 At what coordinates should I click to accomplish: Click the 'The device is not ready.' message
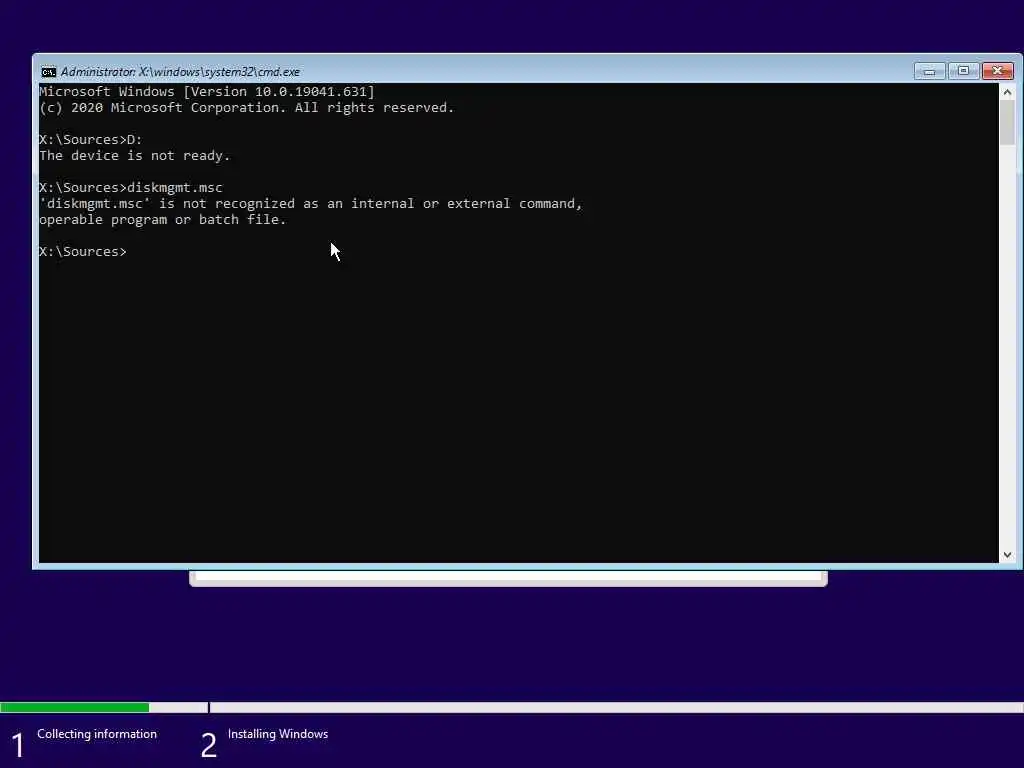(135, 155)
